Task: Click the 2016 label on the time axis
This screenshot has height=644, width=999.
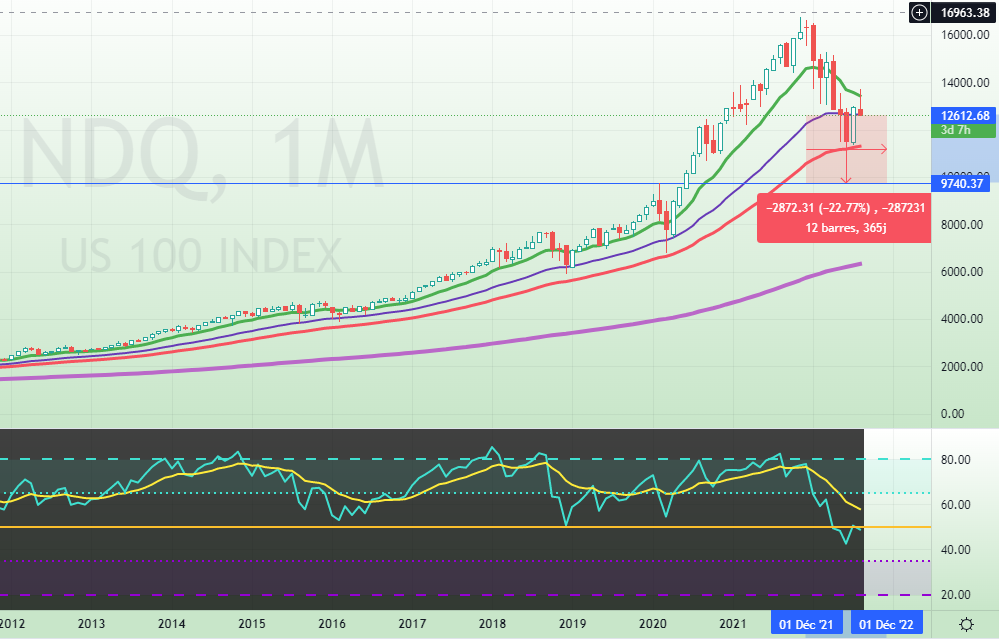Action: click(x=332, y=624)
